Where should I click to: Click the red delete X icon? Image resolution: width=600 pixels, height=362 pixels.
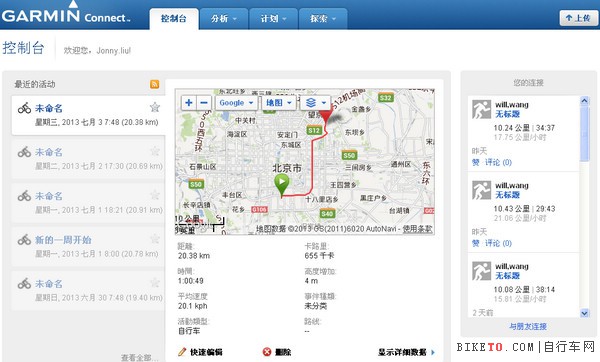(x=267, y=352)
